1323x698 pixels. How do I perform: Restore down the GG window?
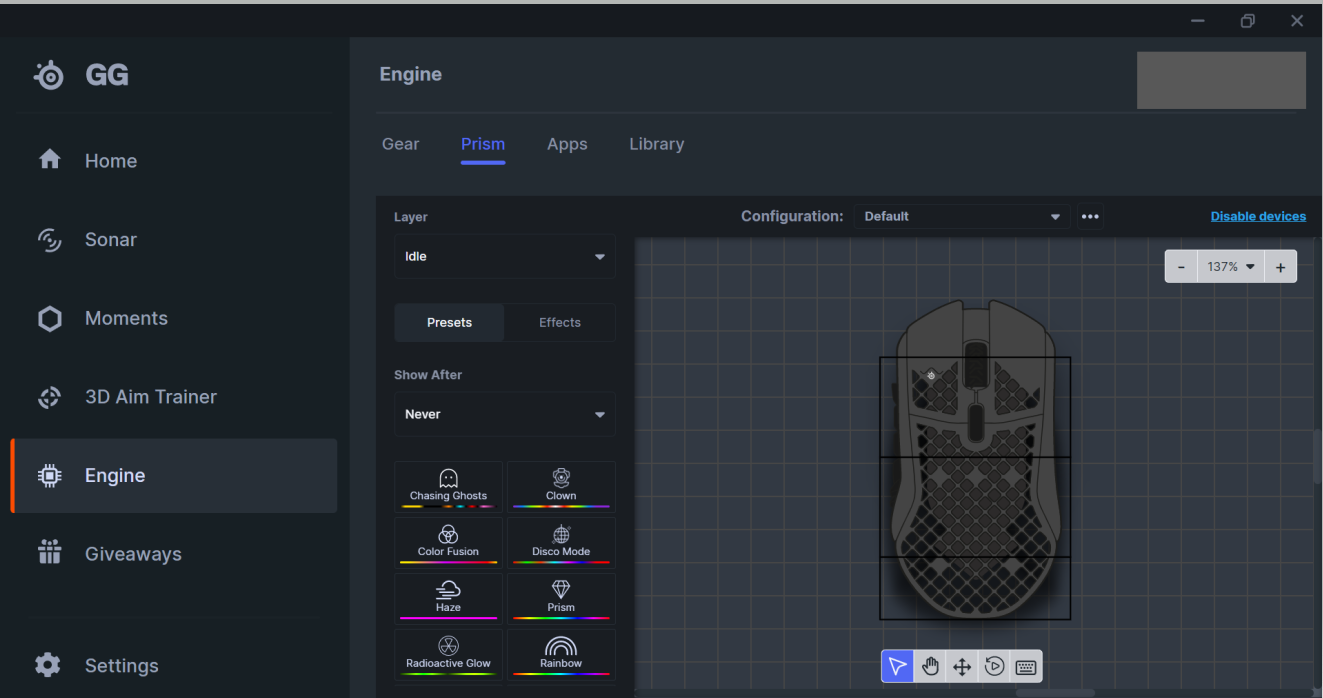(x=1248, y=21)
